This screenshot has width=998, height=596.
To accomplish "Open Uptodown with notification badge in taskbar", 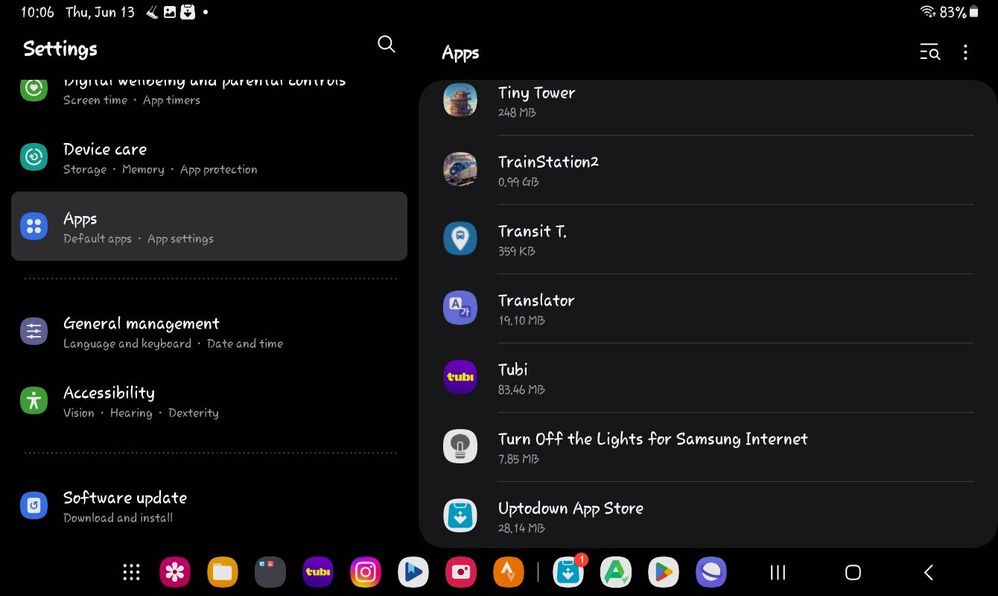I will tap(568, 572).
